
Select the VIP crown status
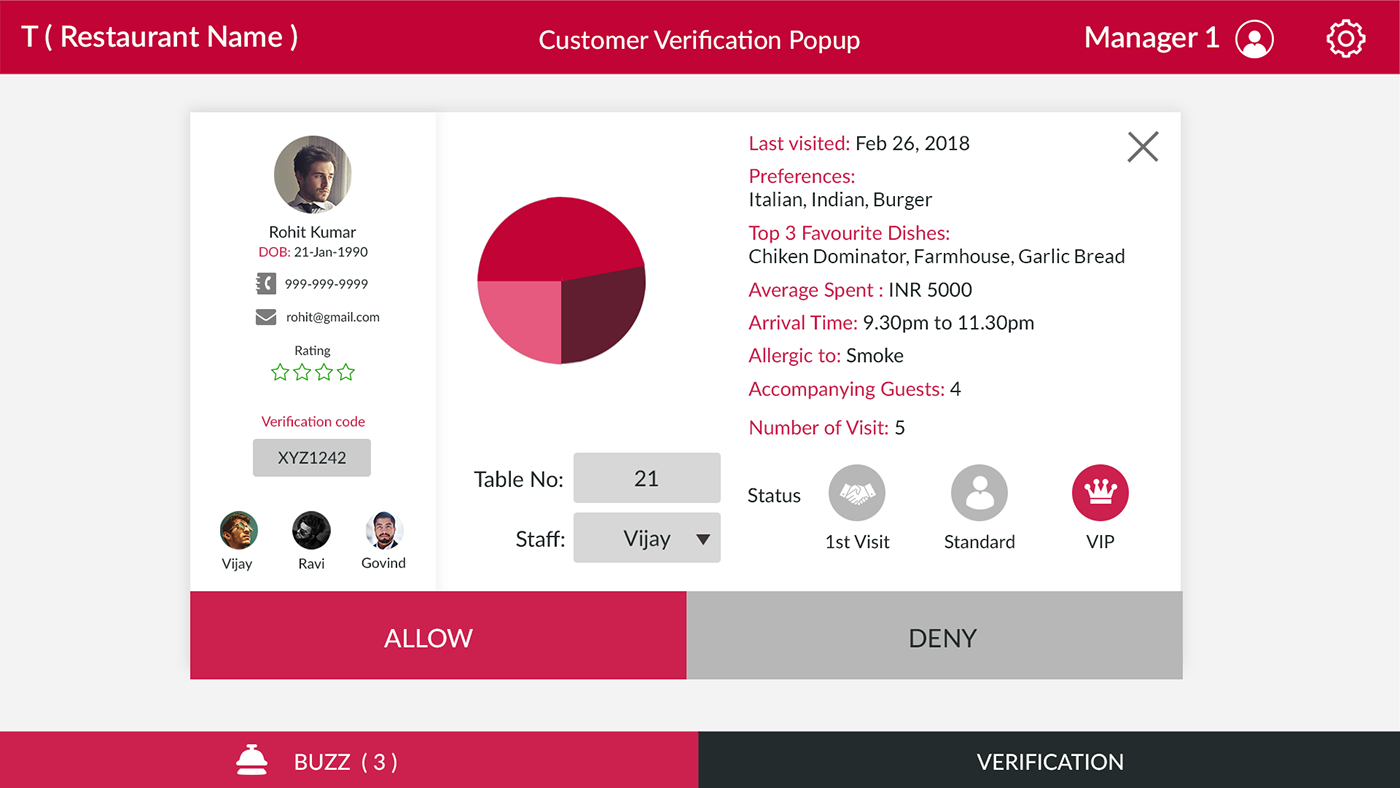click(1100, 493)
